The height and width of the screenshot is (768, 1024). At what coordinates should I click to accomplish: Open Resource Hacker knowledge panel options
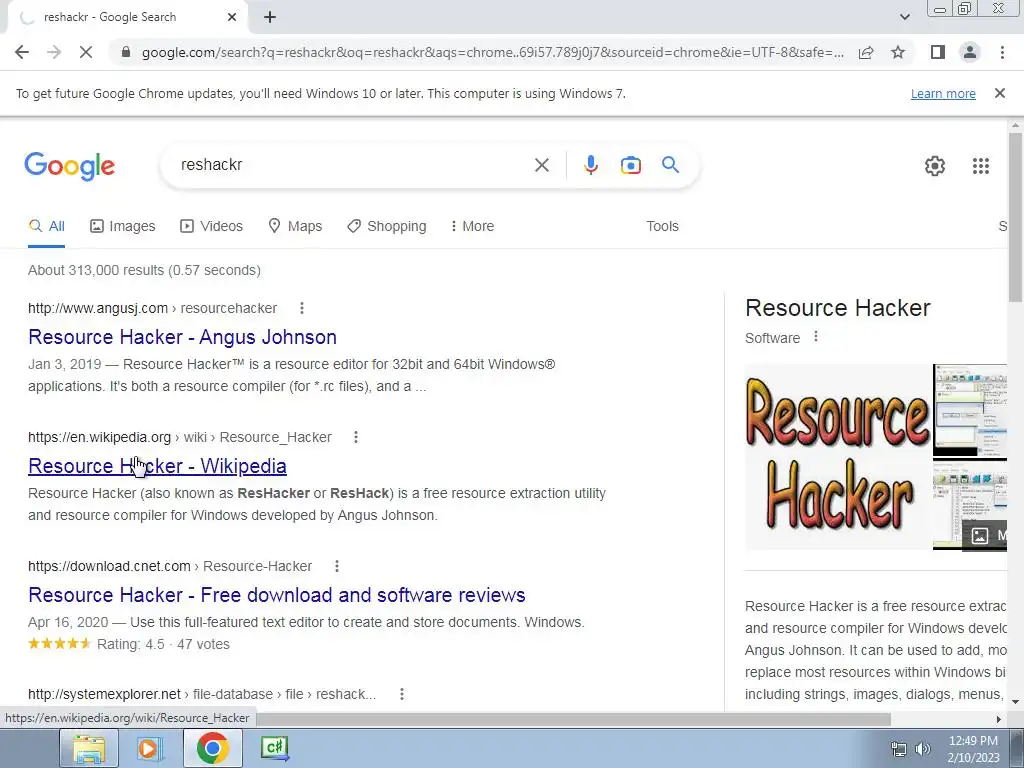point(815,337)
